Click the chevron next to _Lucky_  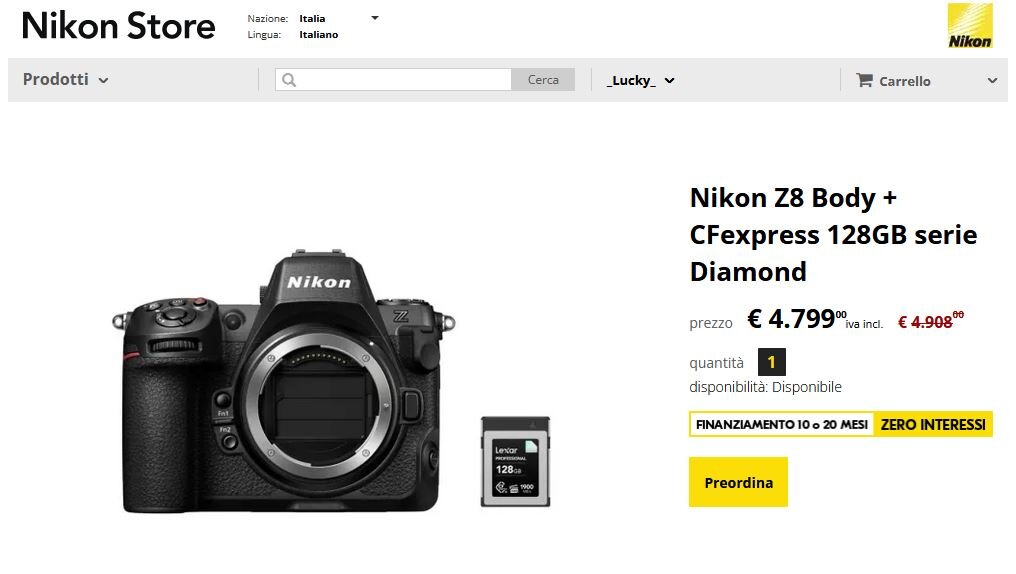coord(669,81)
